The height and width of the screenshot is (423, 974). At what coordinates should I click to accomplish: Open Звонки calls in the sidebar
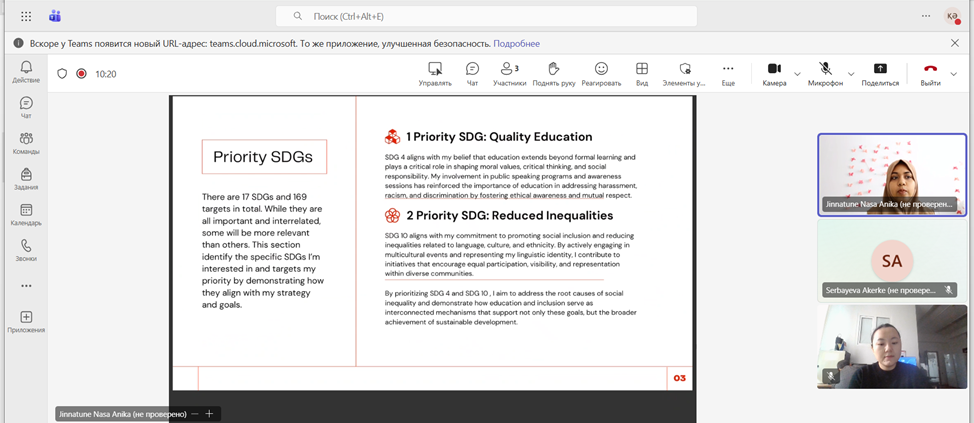26,250
